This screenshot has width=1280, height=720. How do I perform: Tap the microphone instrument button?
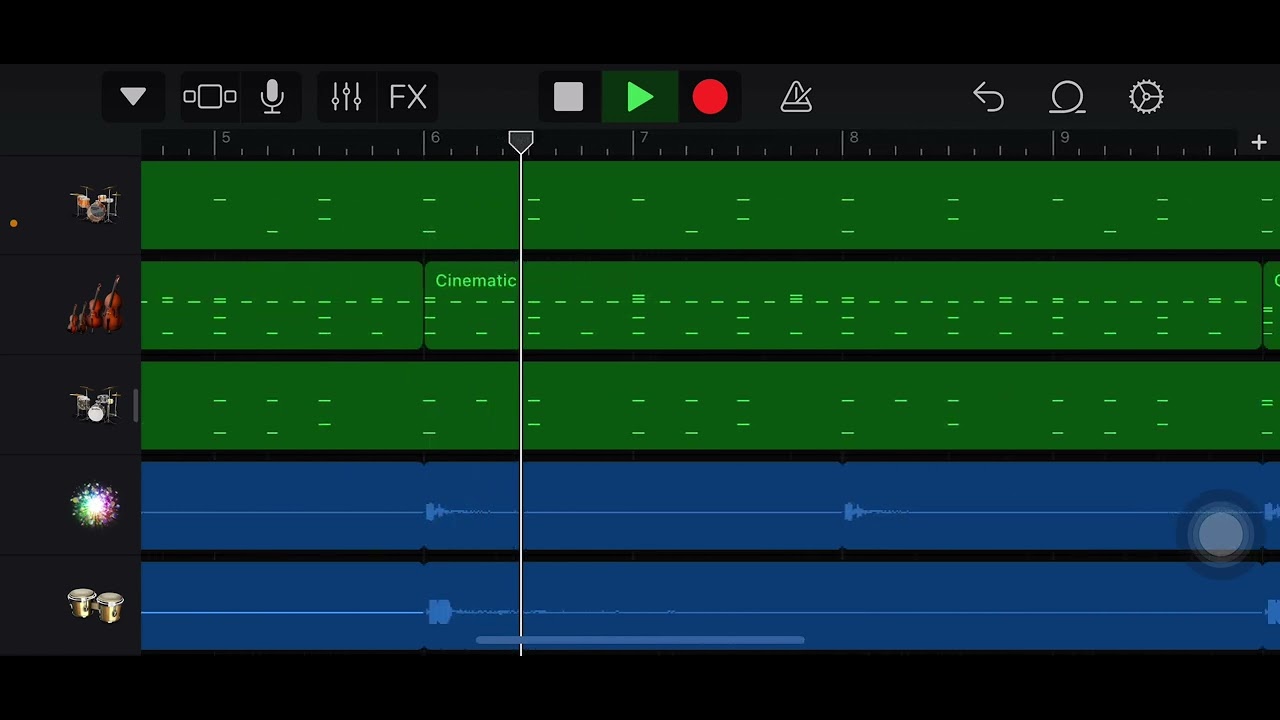(272, 97)
